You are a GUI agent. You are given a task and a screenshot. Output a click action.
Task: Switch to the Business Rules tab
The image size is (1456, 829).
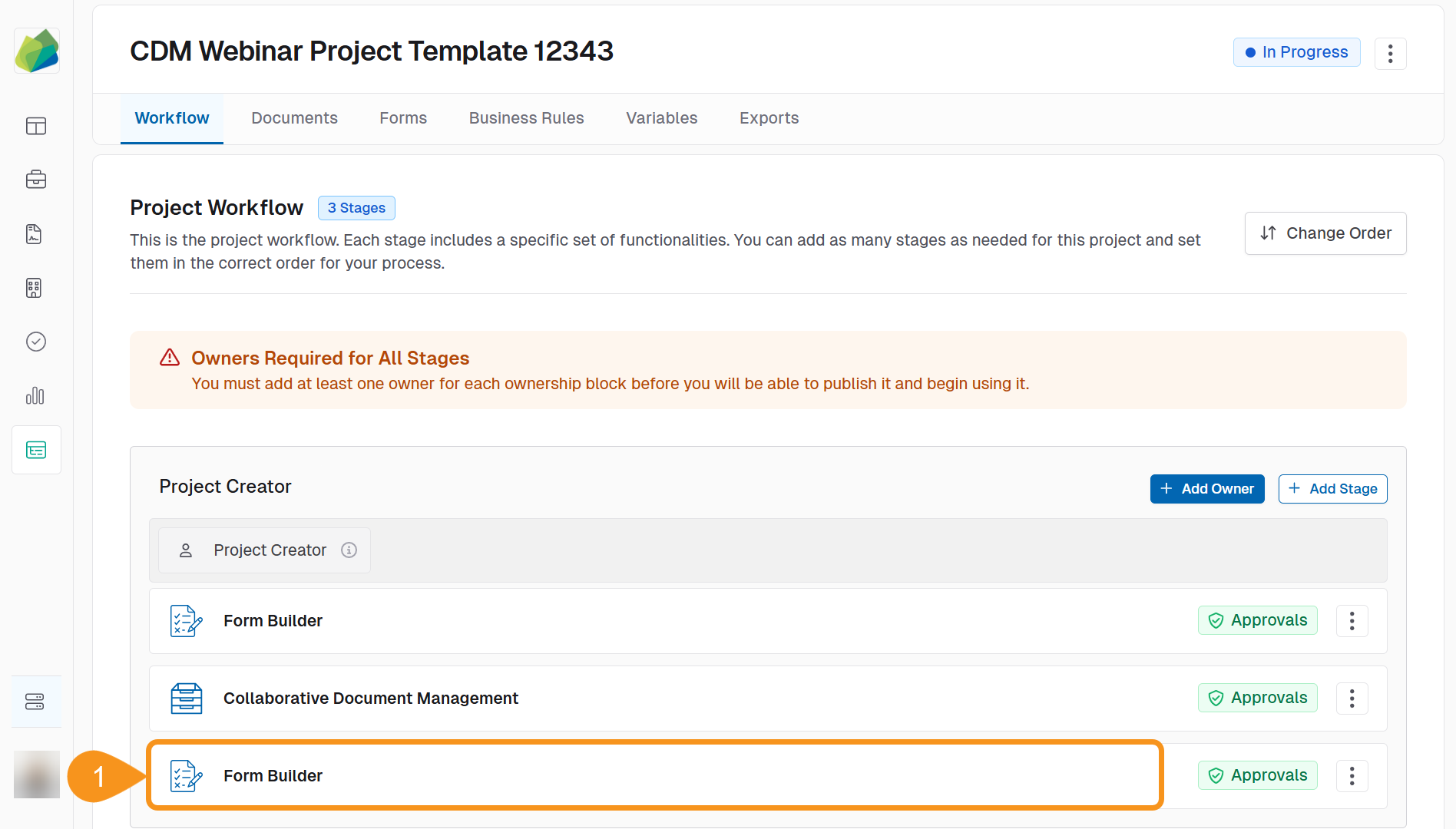pos(526,117)
